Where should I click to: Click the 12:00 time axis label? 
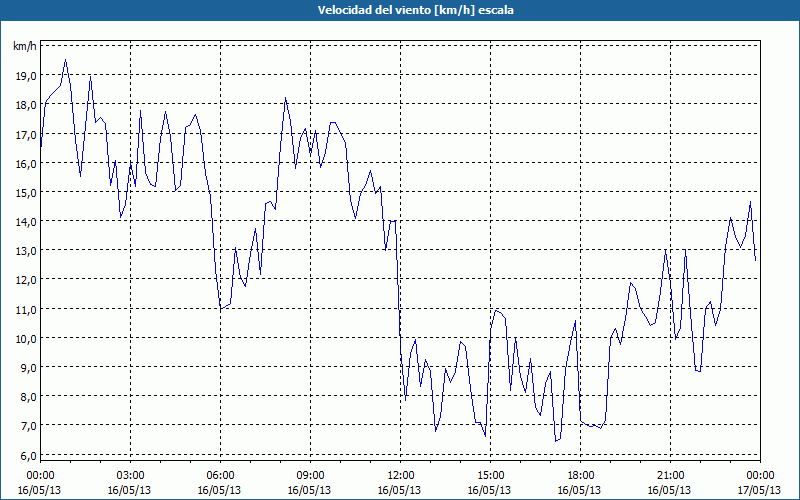pyautogui.click(x=401, y=476)
